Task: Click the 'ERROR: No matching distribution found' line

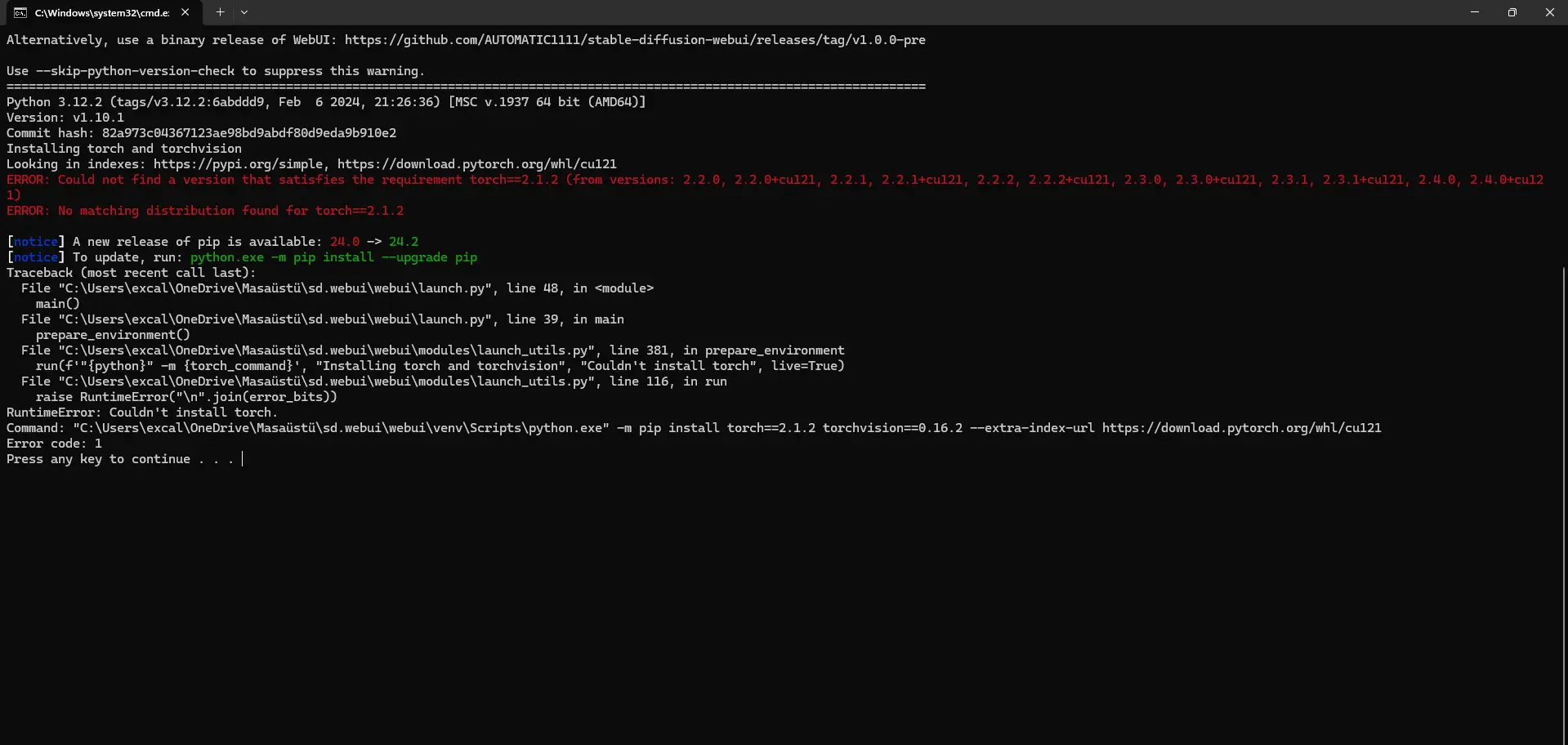Action: 205,211
